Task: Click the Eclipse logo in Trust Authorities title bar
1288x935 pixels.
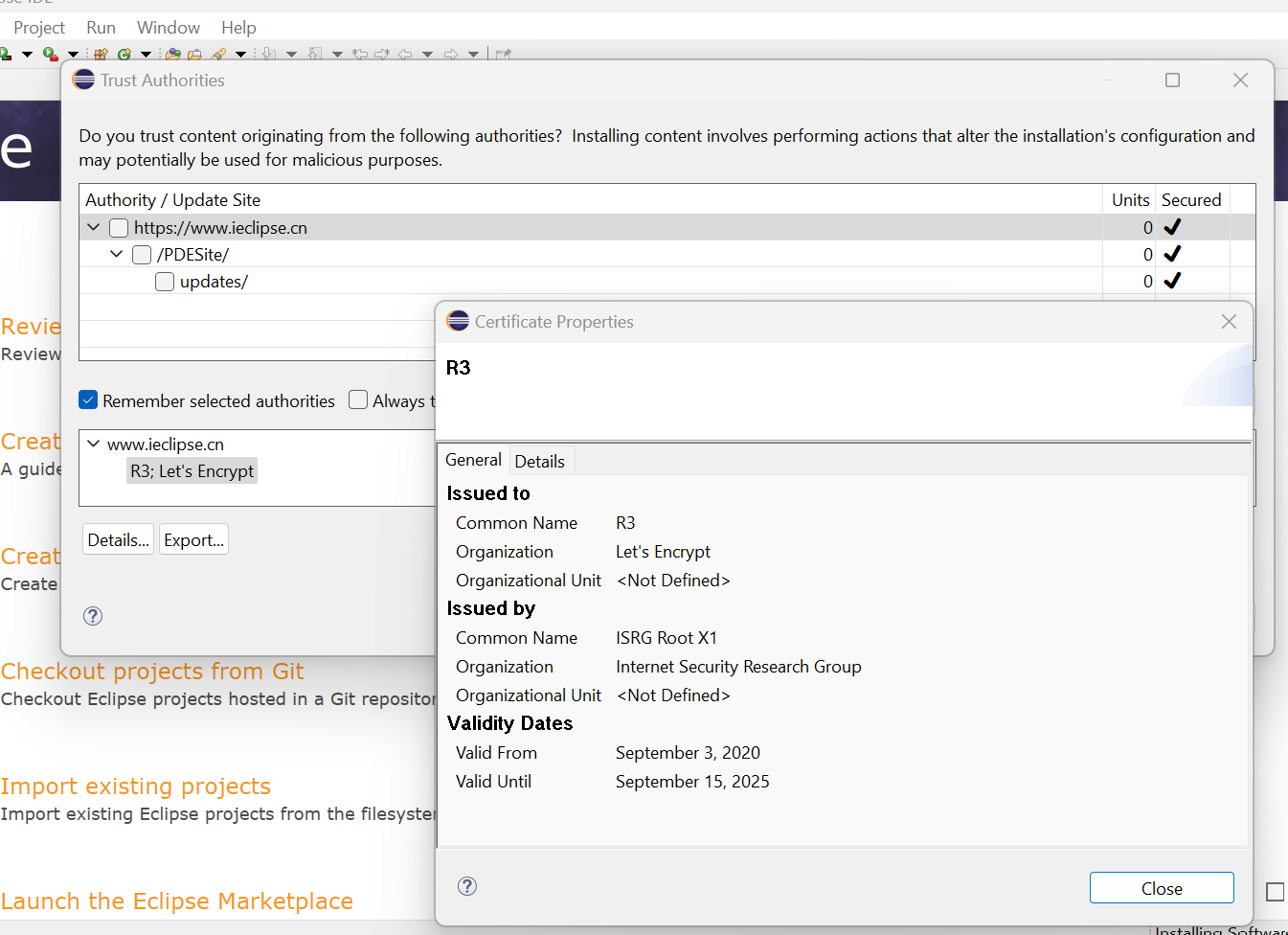Action: tap(84, 80)
